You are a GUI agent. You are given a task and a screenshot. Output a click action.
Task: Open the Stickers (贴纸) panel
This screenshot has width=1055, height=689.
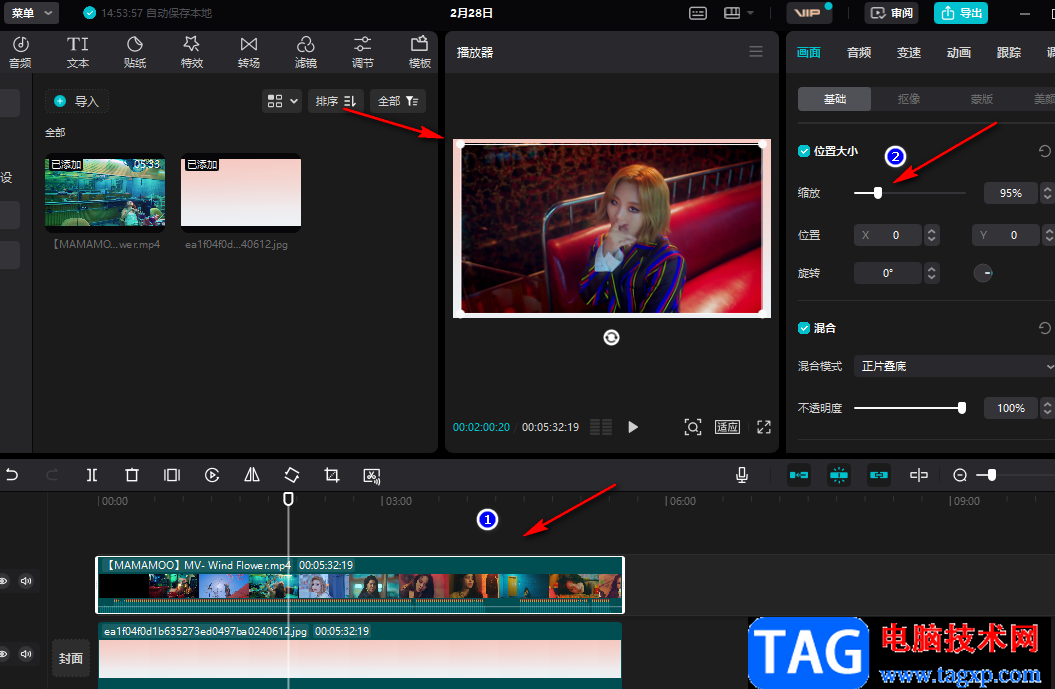135,52
